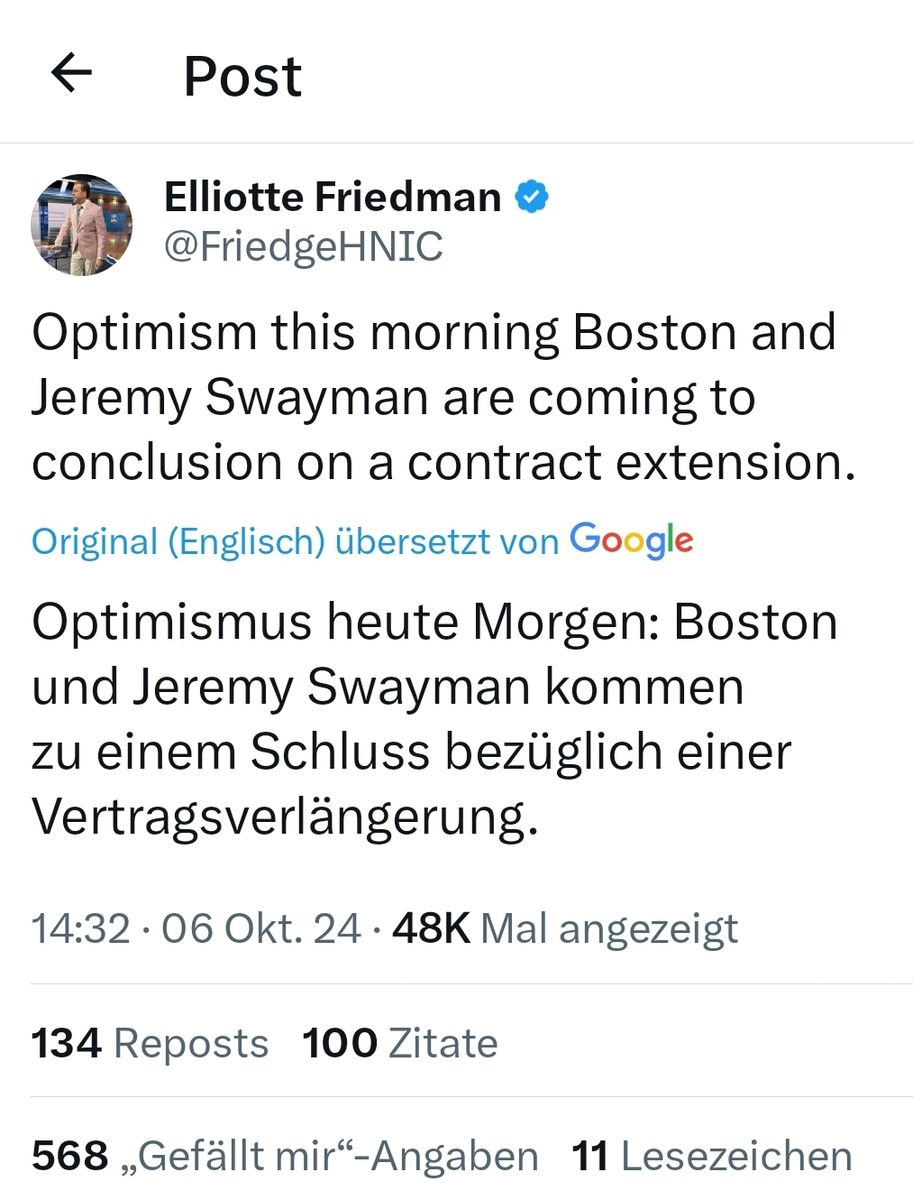
Task: Open the Elliotte Friedman display name
Action: tap(332, 198)
